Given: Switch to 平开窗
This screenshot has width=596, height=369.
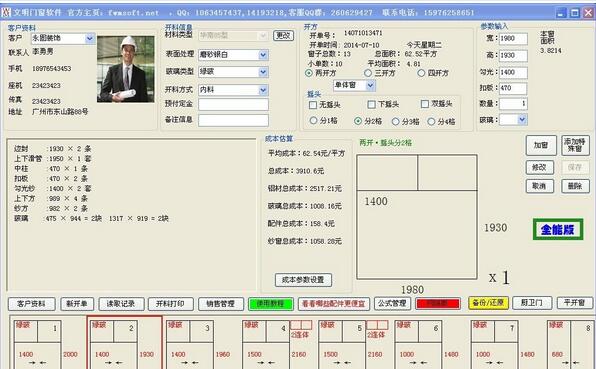Looking at the screenshot, I should point(575,303).
